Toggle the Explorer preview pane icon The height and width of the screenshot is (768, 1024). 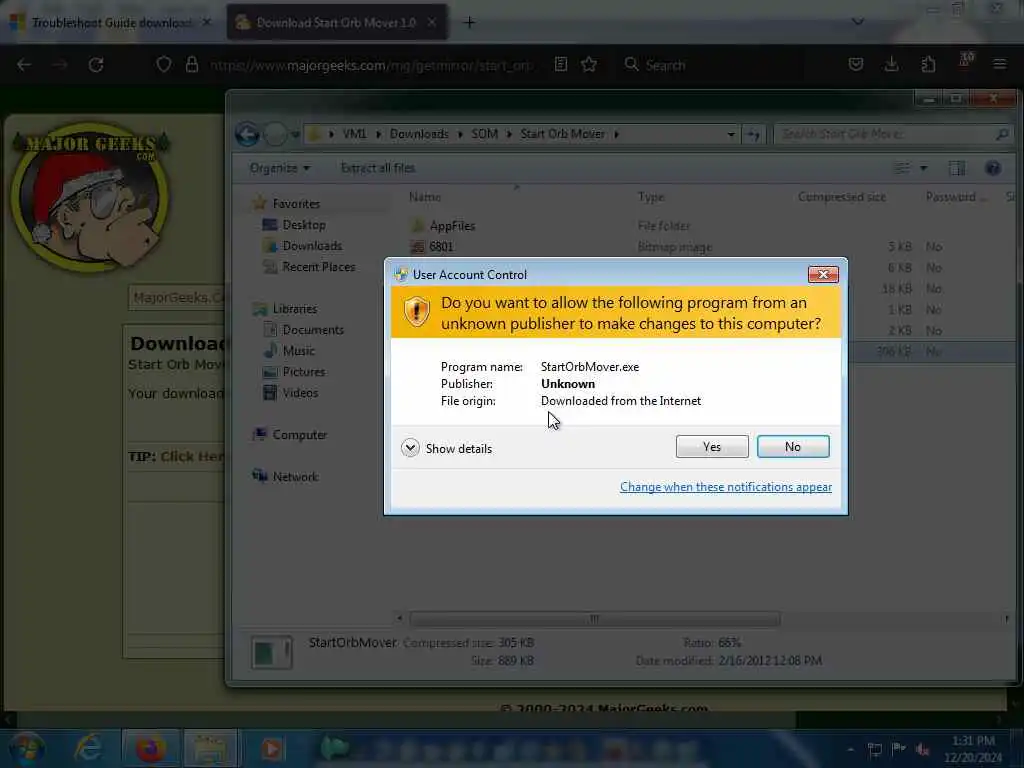point(957,168)
